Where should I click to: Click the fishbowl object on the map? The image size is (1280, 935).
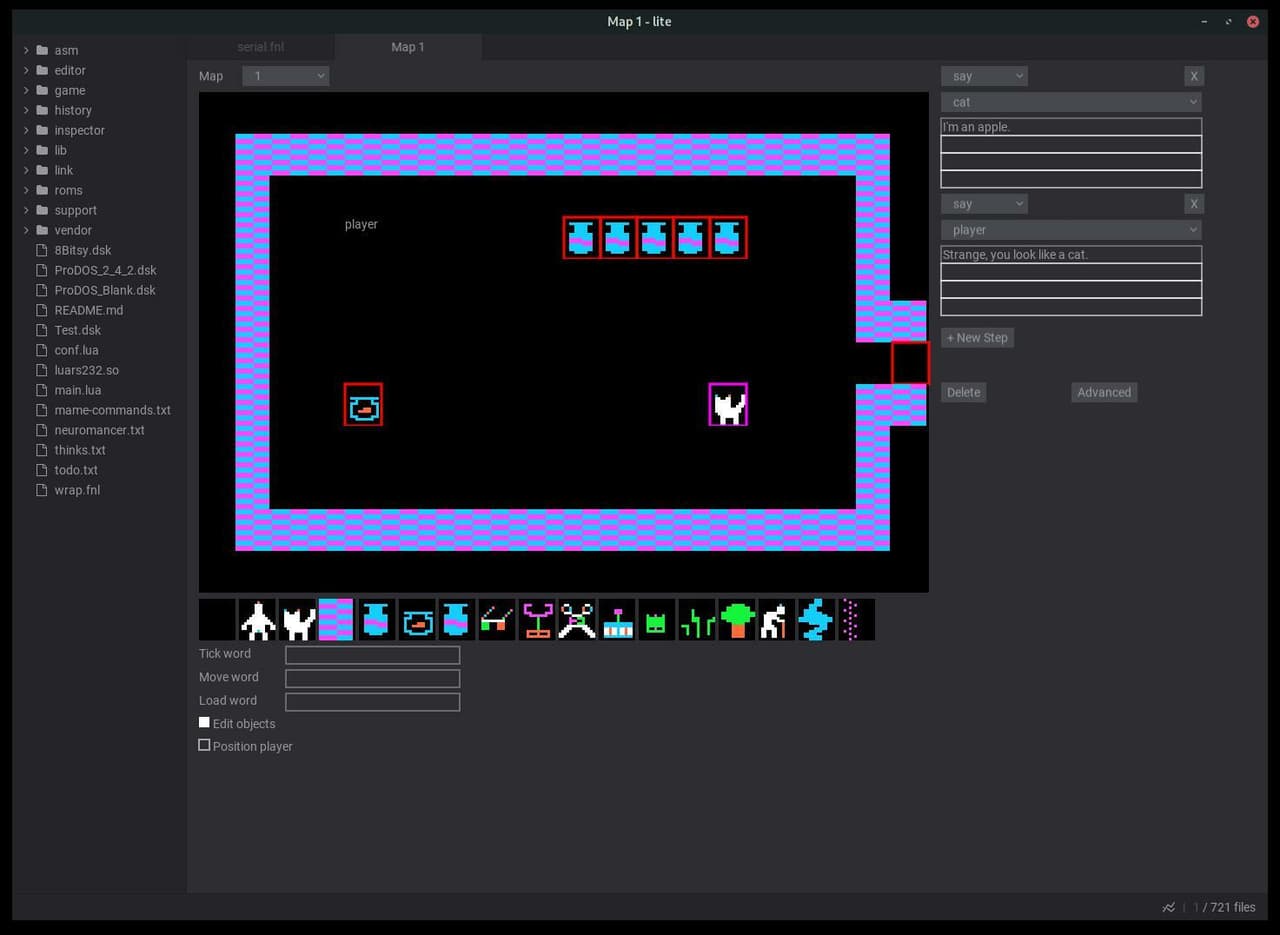[363, 405]
